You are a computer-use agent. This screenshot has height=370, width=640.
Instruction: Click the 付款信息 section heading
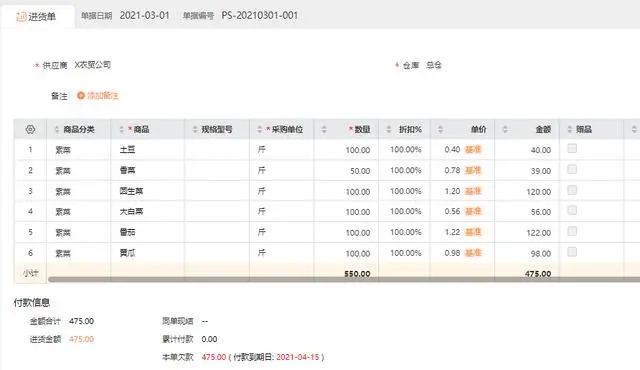pyautogui.click(x=32, y=302)
